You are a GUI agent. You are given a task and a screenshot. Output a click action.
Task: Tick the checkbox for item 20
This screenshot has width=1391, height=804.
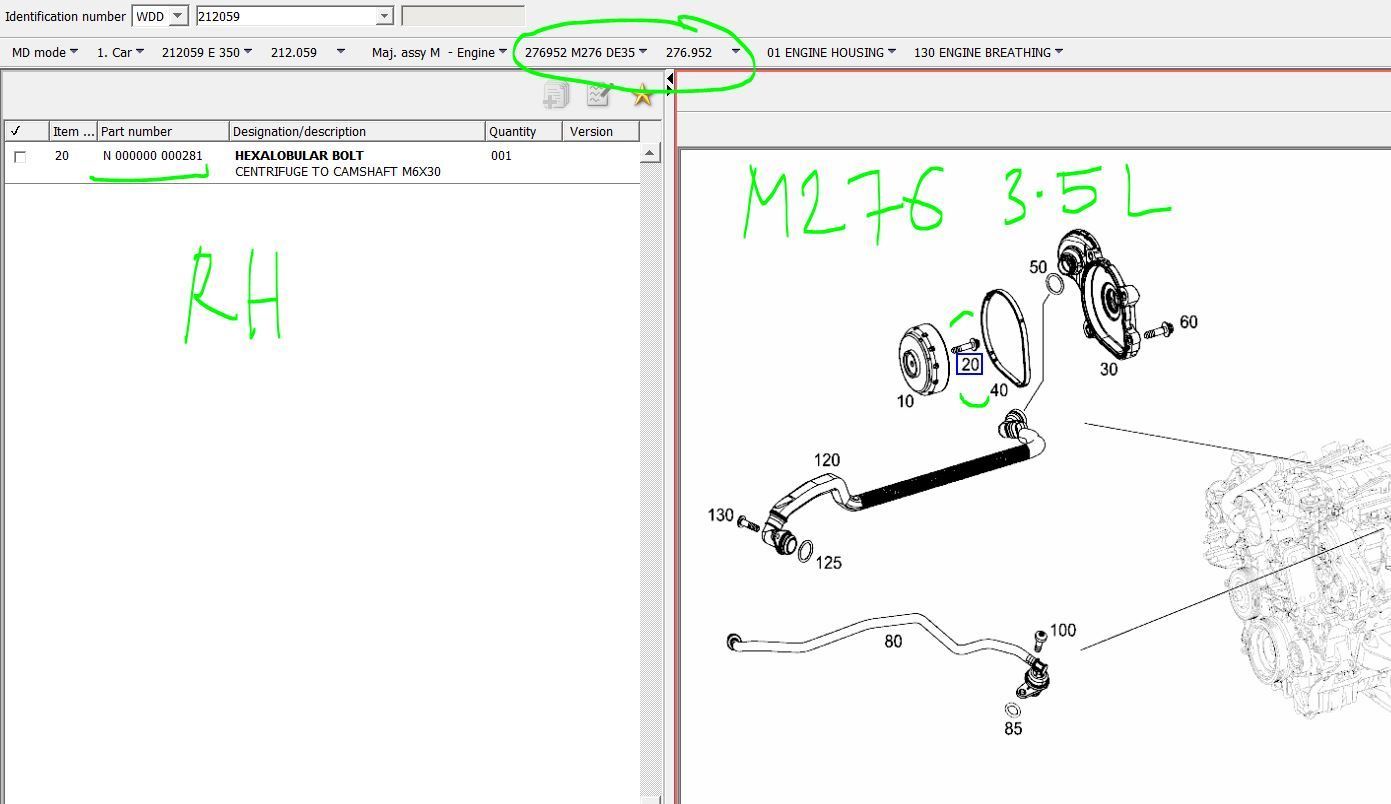[x=20, y=157]
